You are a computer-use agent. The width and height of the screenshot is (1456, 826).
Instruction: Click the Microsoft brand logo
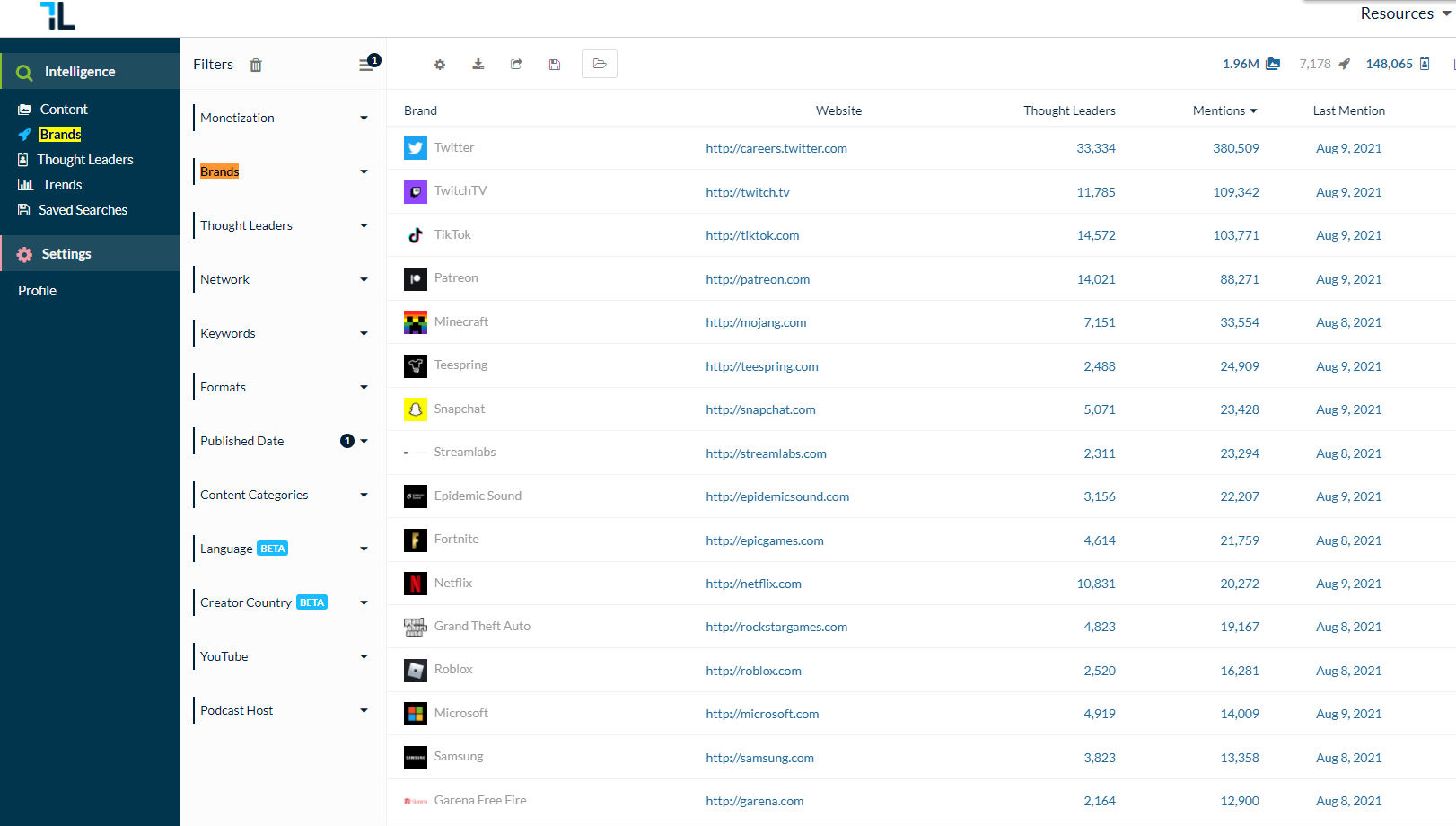[416, 714]
